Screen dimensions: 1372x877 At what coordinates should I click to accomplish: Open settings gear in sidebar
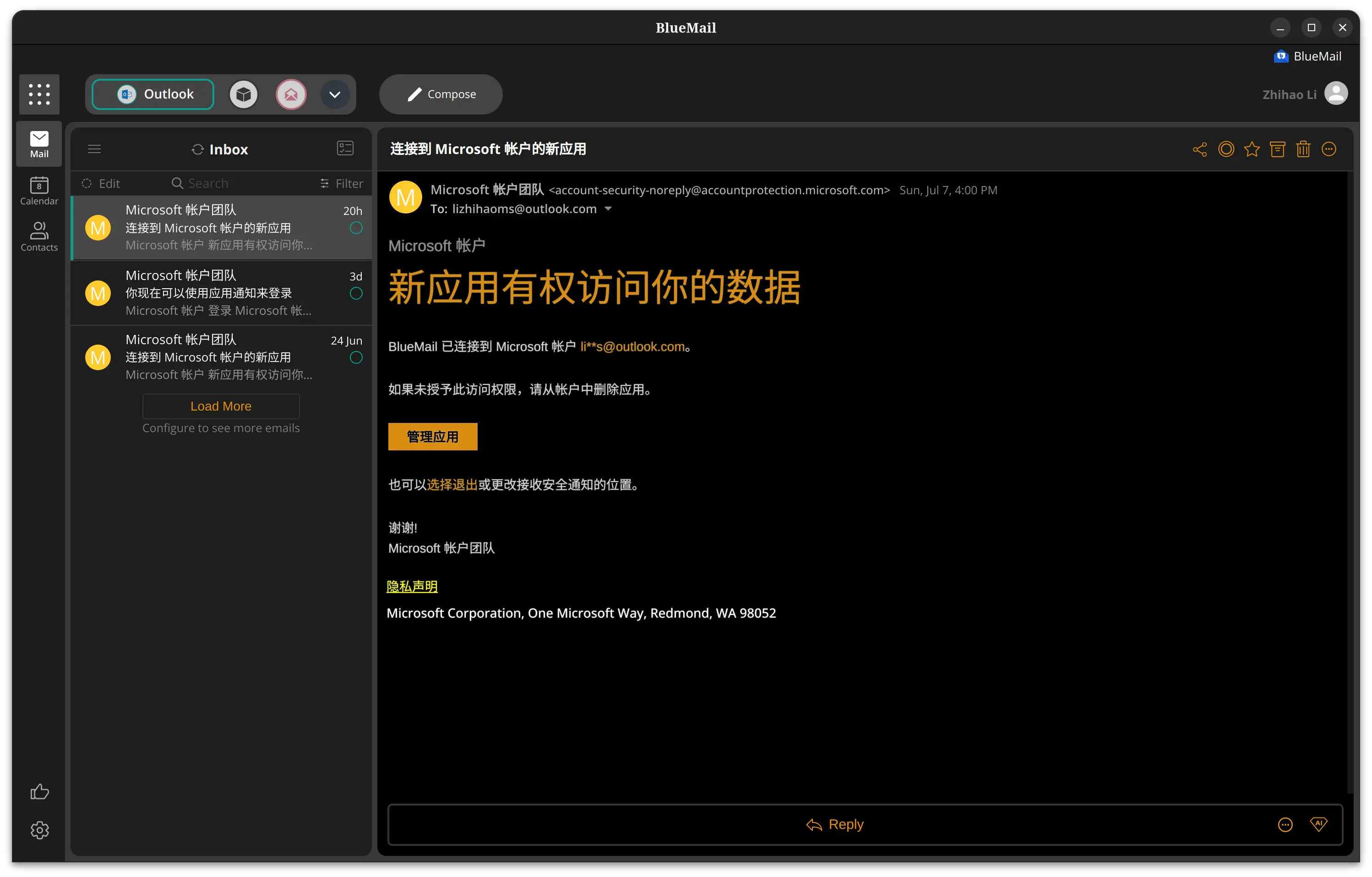point(39,830)
